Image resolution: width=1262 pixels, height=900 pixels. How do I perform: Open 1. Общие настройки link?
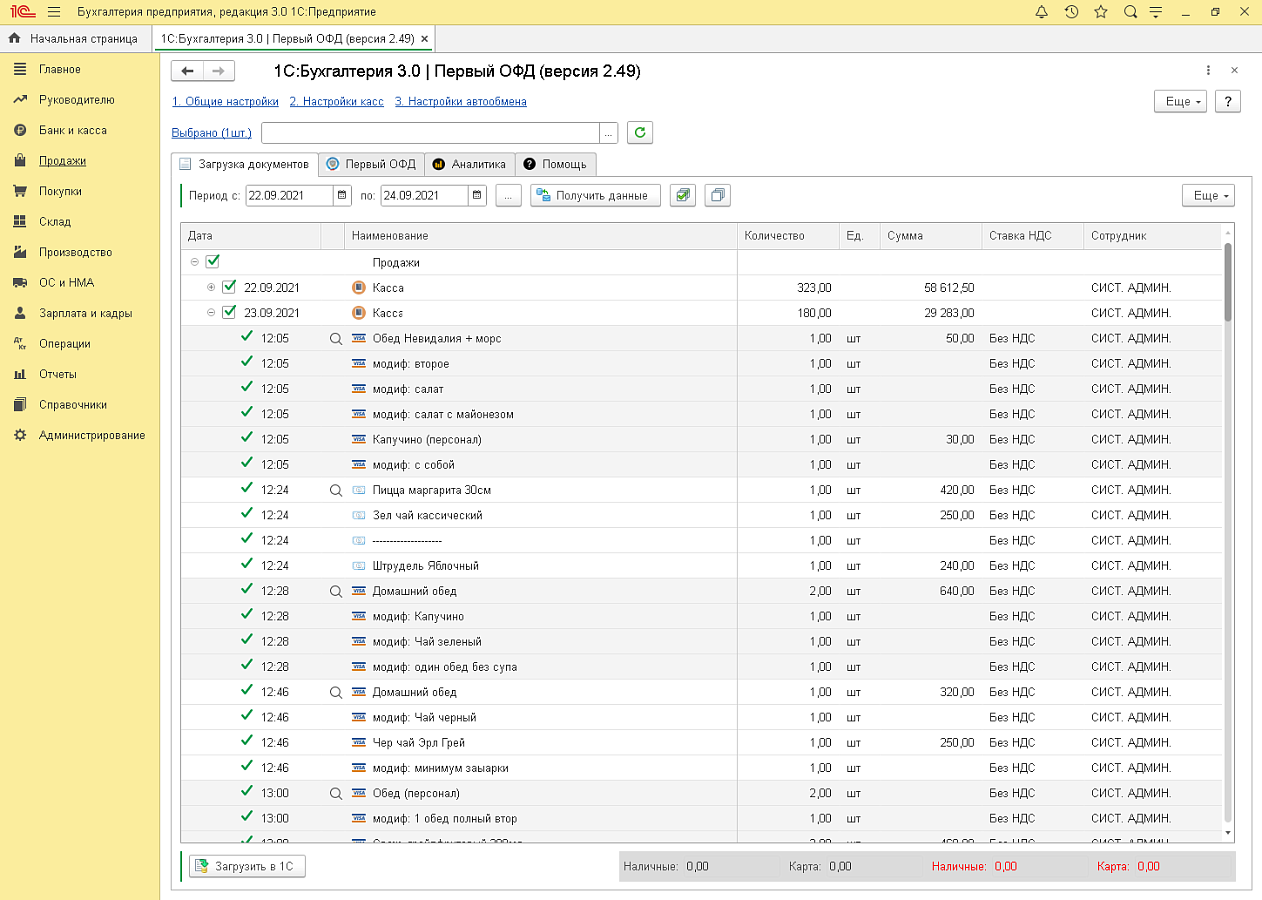click(x=225, y=101)
